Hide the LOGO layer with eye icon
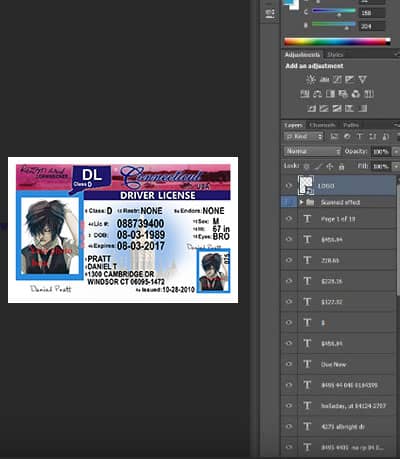400x459 pixels. 289,186
